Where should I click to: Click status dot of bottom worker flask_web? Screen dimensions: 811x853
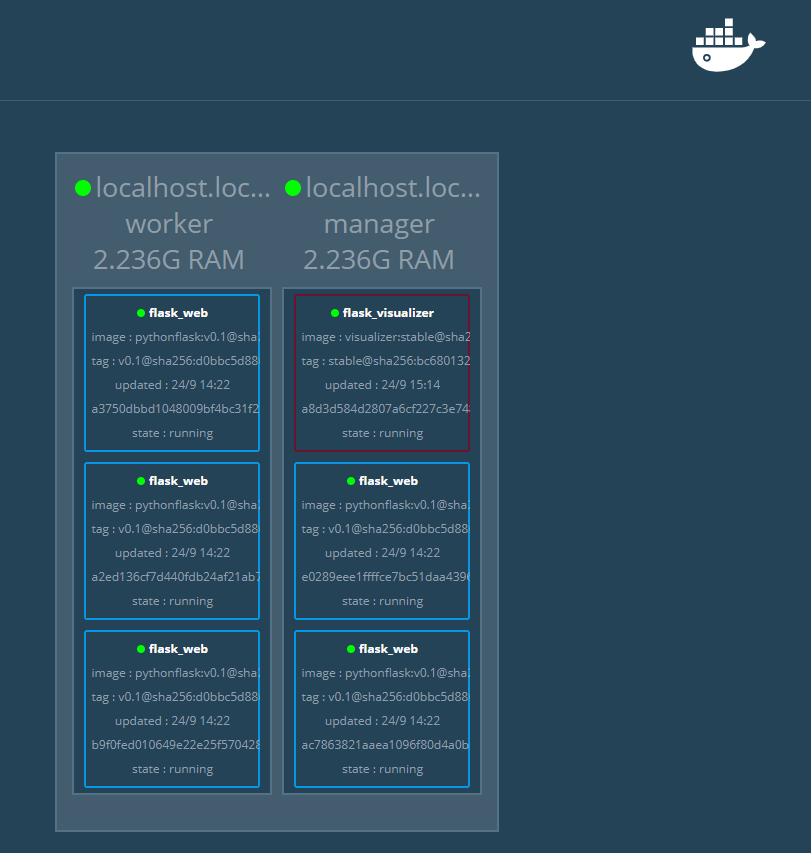click(141, 649)
